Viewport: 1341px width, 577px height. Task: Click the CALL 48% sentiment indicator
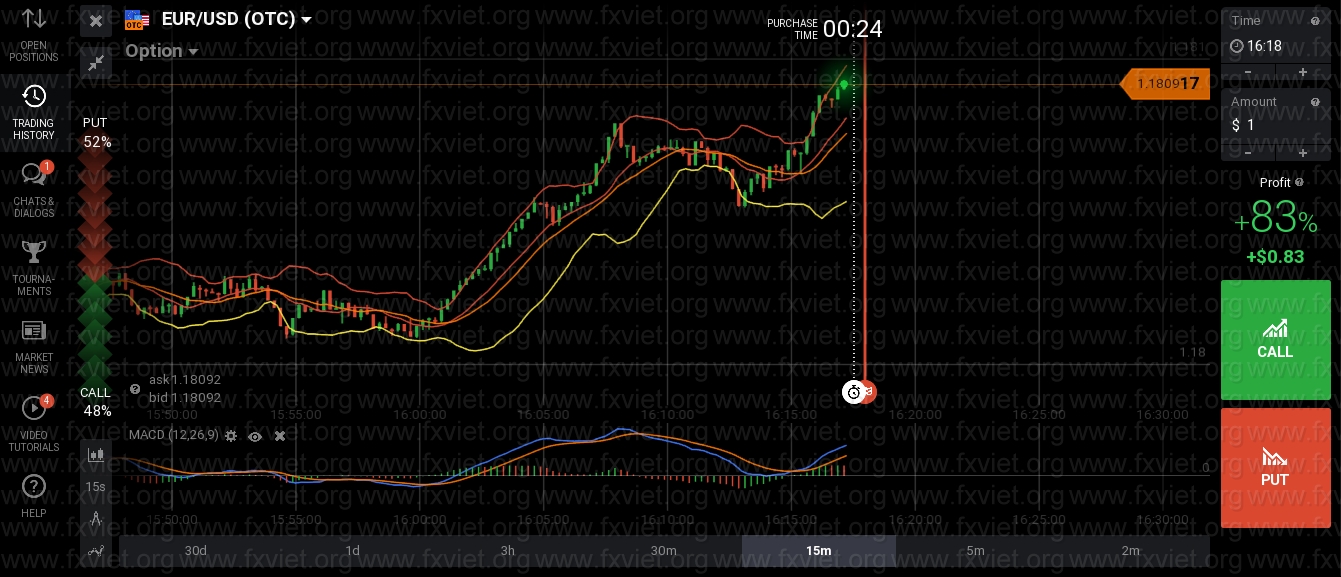point(96,401)
